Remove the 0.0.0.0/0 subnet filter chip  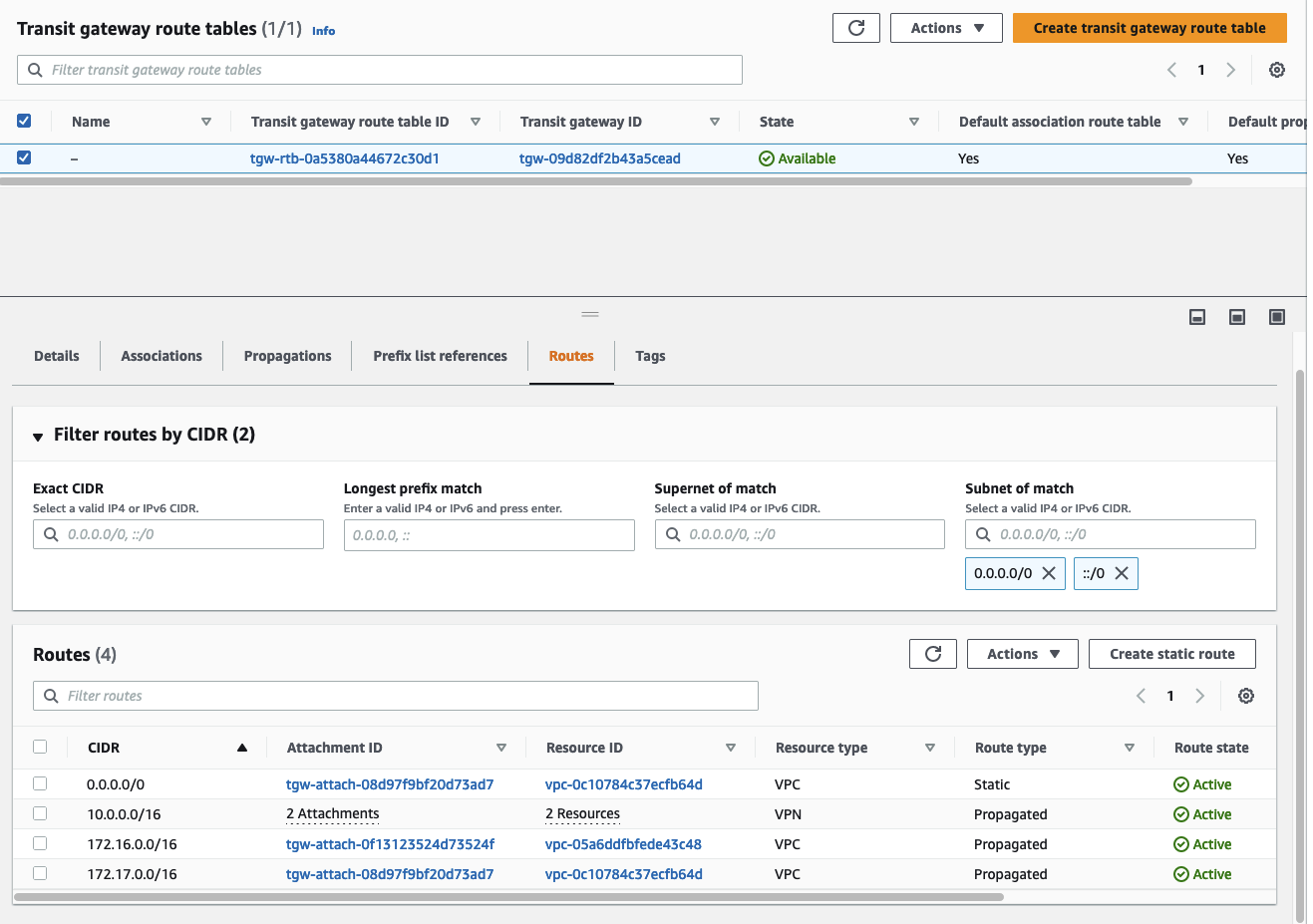(1049, 573)
